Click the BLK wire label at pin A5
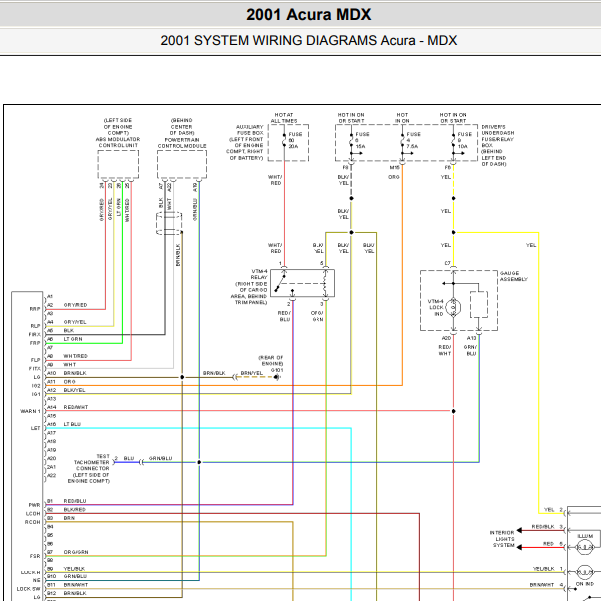Image resolution: width=601 pixels, height=601 pixels. (x=69, y=330)
